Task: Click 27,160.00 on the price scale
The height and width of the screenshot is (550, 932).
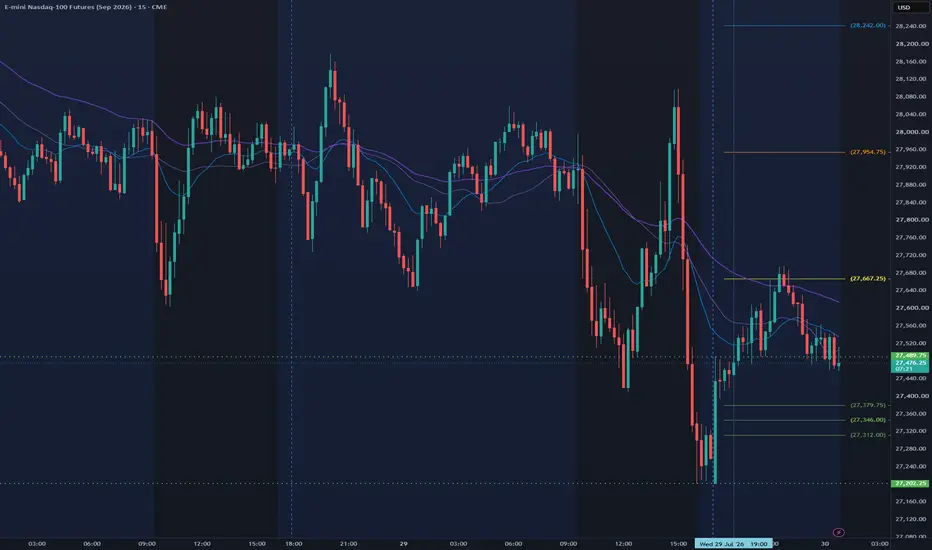Action: pos(911,501)
